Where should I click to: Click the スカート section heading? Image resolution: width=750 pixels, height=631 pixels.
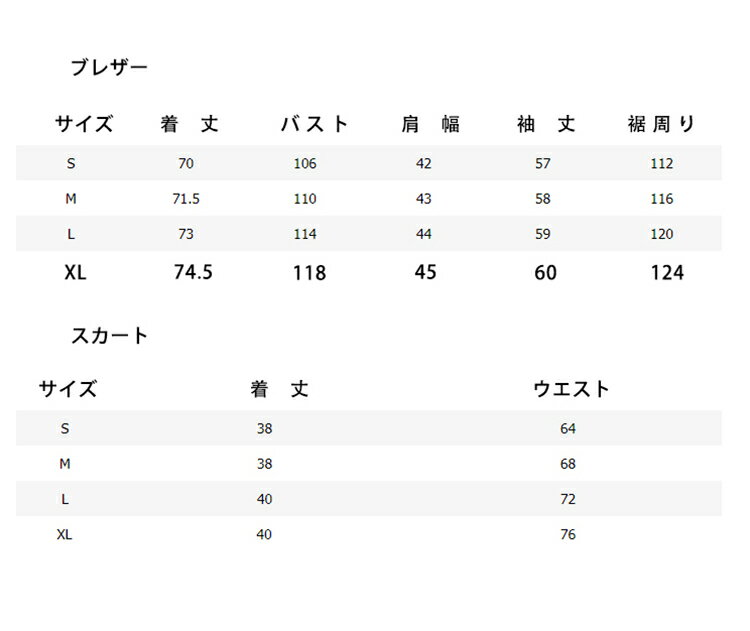click(x=109, y=336)
